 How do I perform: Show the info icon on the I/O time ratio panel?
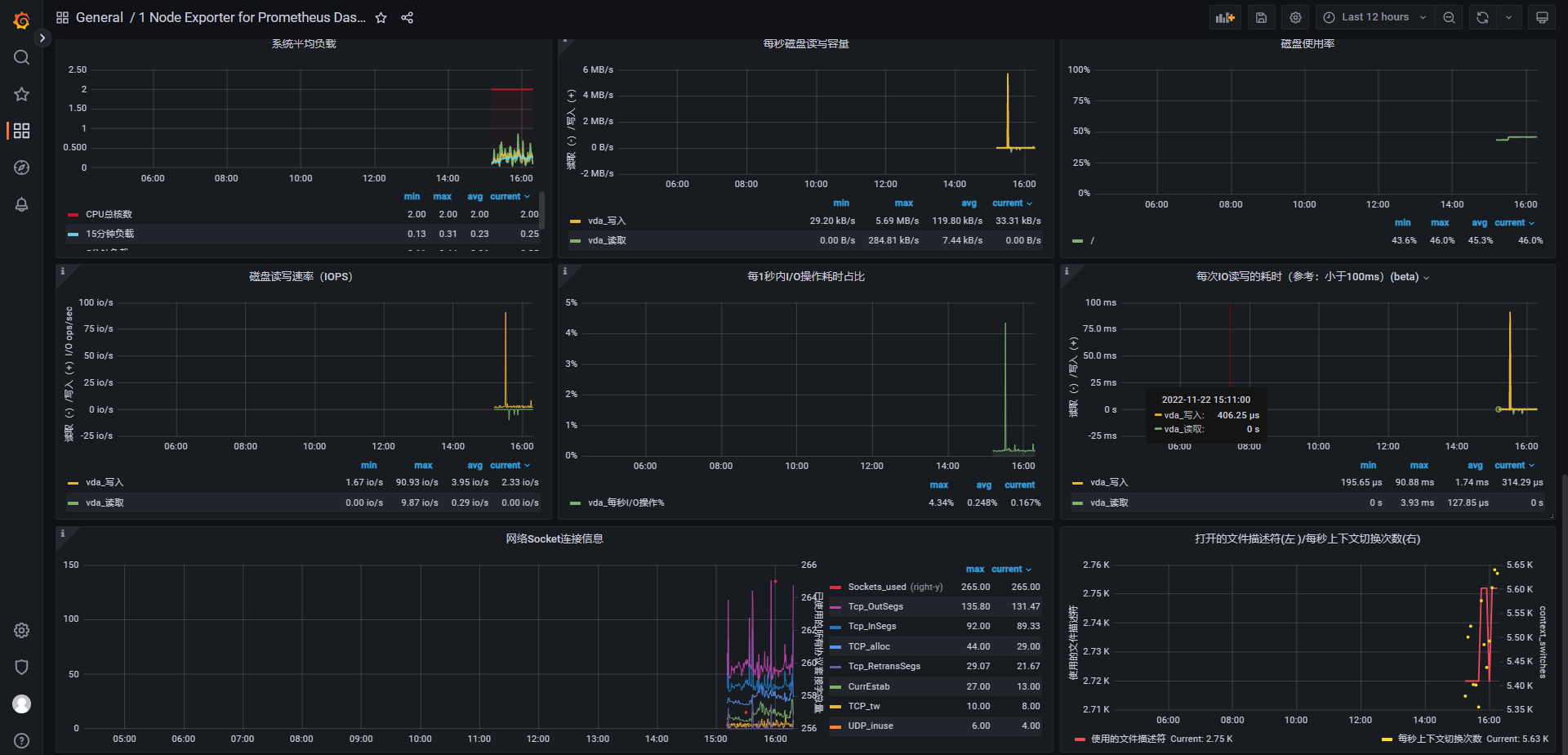[564, 271]
